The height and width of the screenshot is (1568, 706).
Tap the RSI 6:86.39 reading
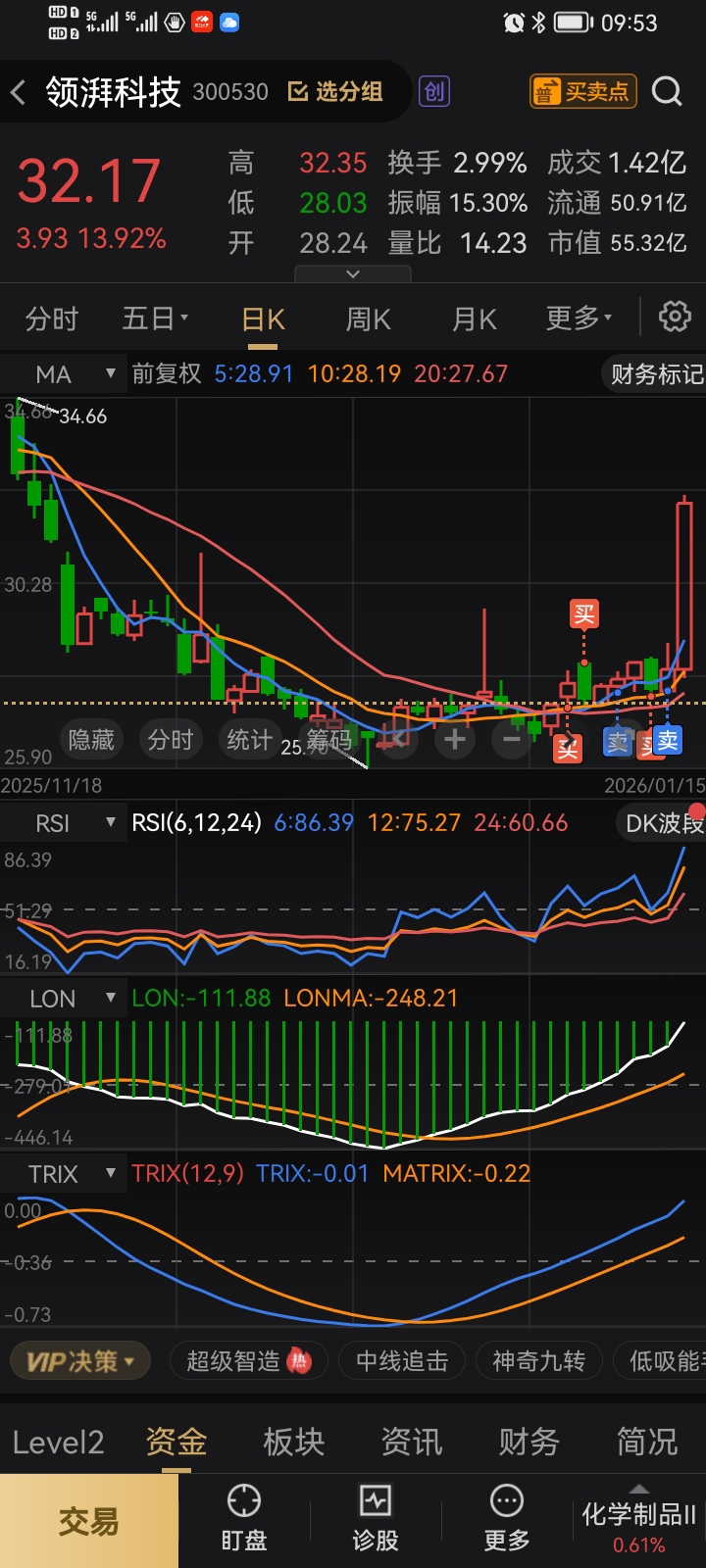click(x=314, y=823)
